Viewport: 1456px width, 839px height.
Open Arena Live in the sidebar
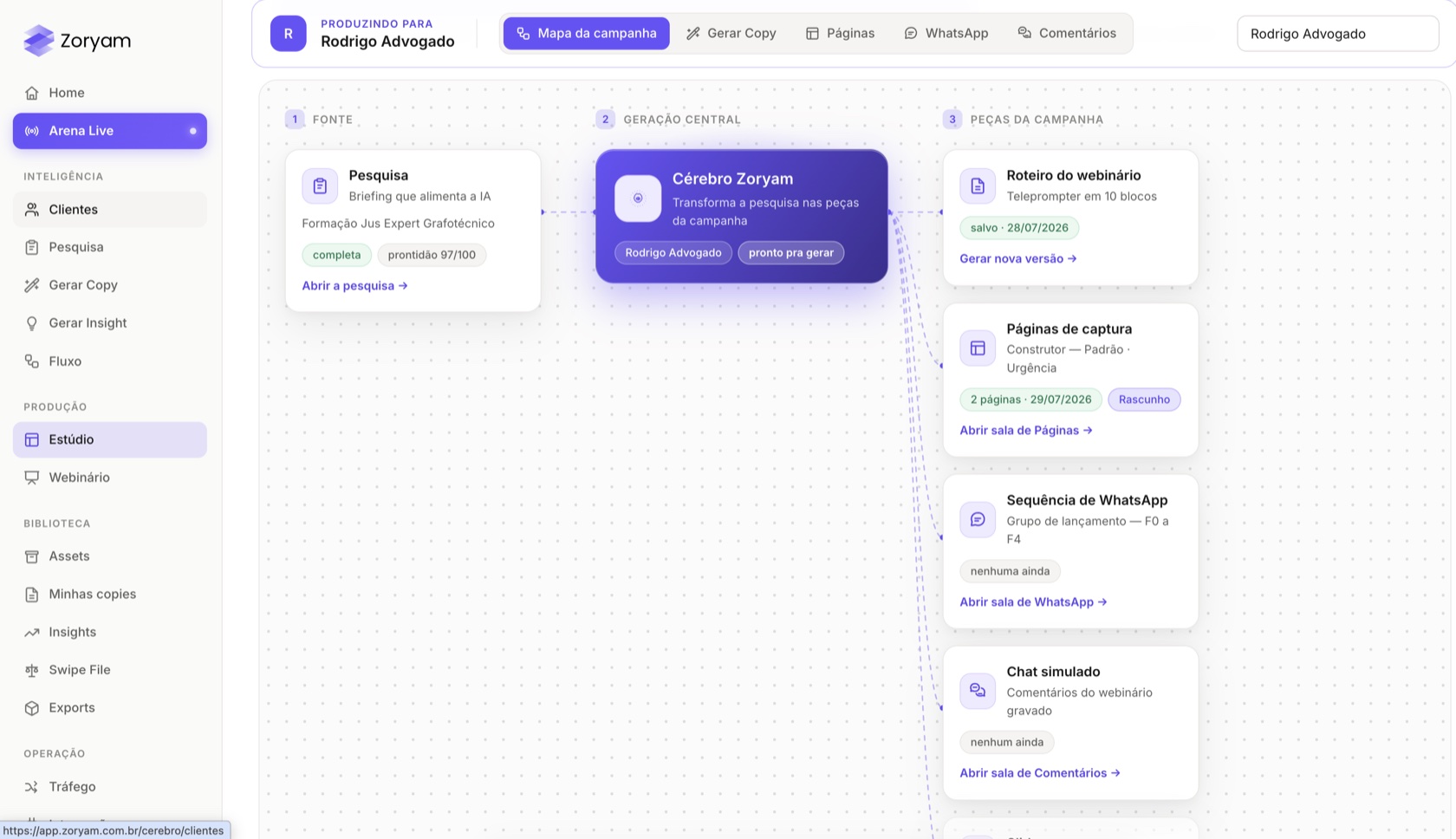tap(110, 131)
